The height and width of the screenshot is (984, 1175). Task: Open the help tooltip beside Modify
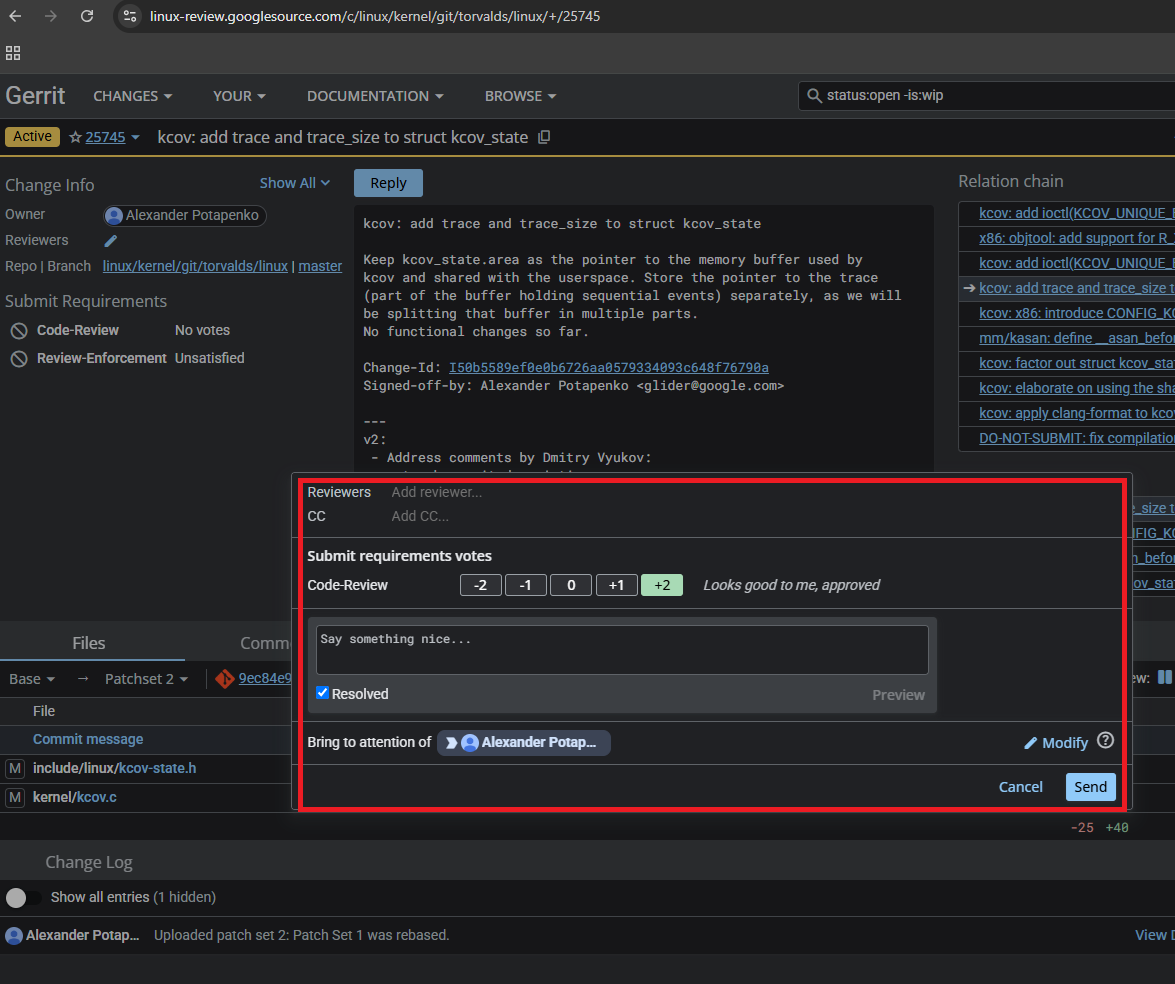1105,740
